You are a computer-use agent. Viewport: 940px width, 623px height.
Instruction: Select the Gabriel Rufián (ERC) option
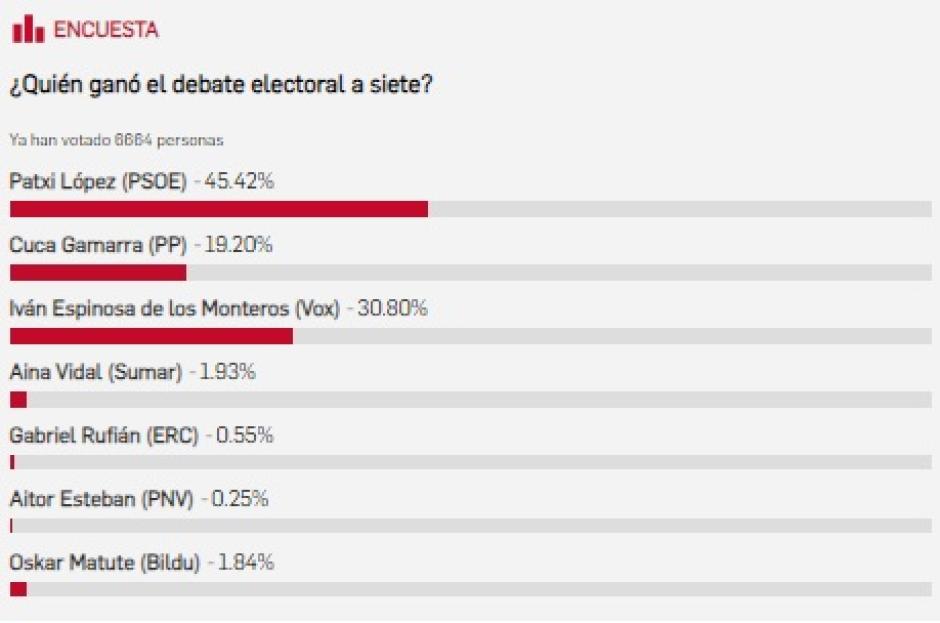(104, 435)
